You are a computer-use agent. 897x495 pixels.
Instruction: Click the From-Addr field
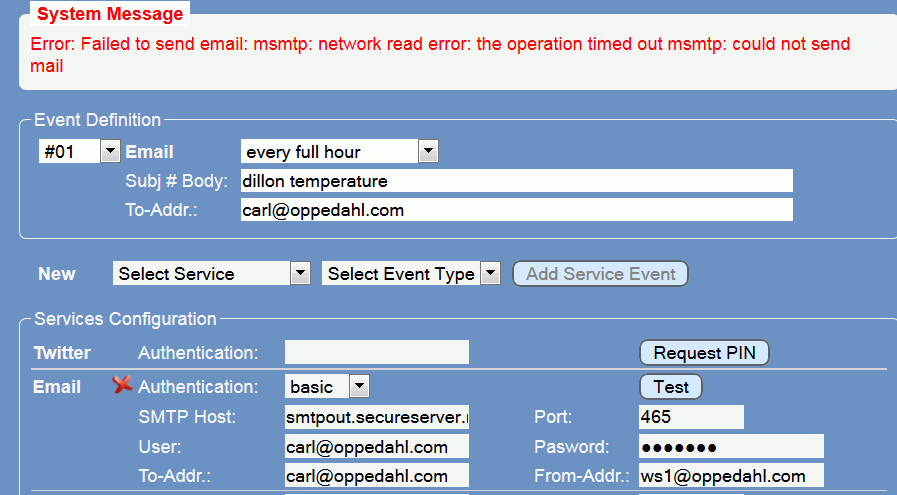pos(730,476)
